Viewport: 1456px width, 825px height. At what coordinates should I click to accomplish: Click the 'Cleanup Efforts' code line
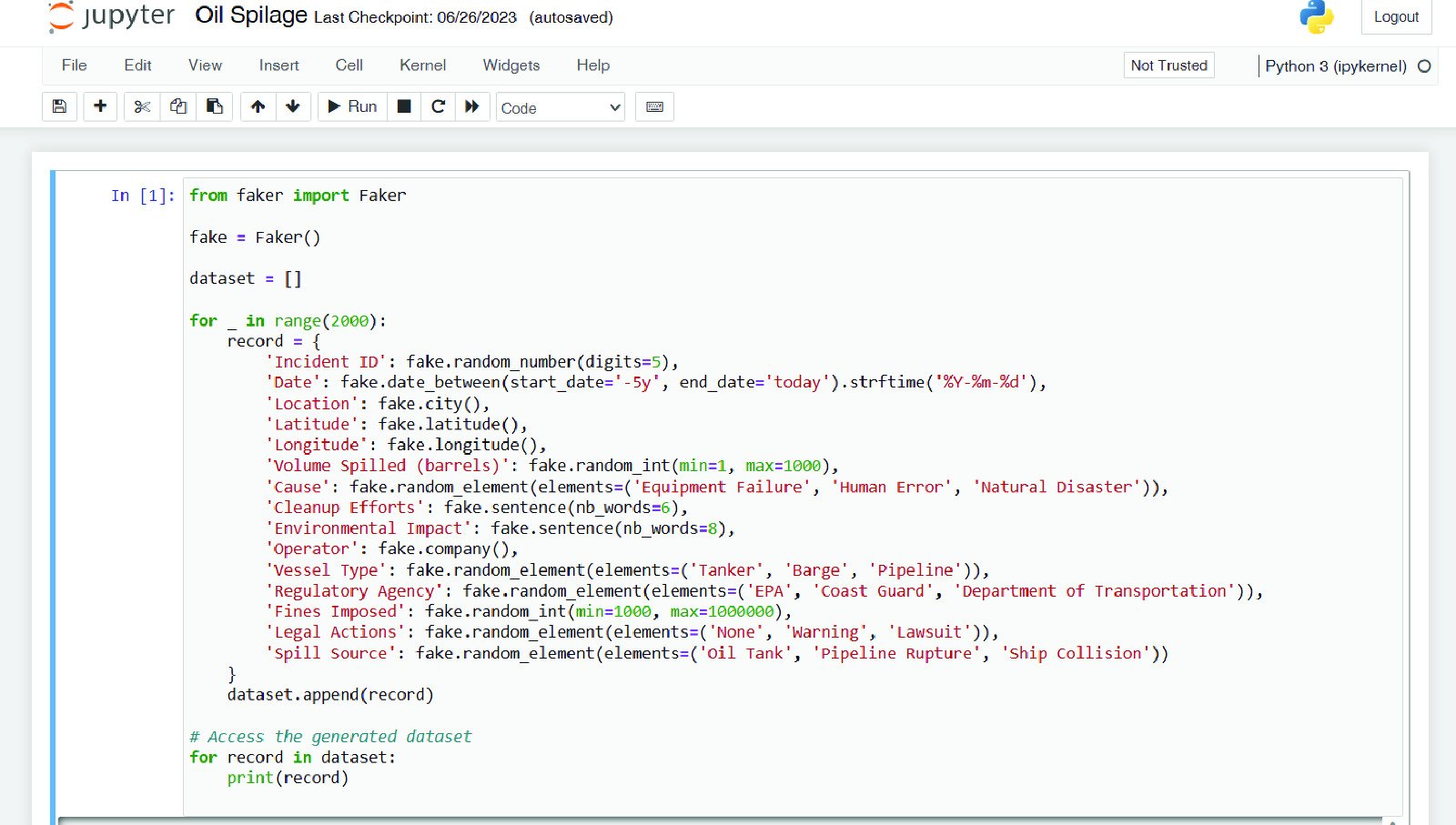point(477,508)
